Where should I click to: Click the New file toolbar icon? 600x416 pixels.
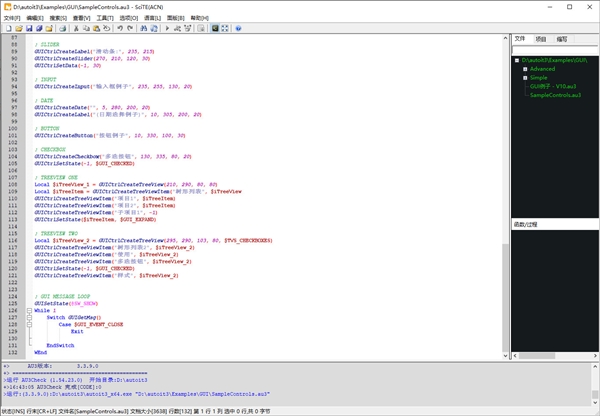7,29
